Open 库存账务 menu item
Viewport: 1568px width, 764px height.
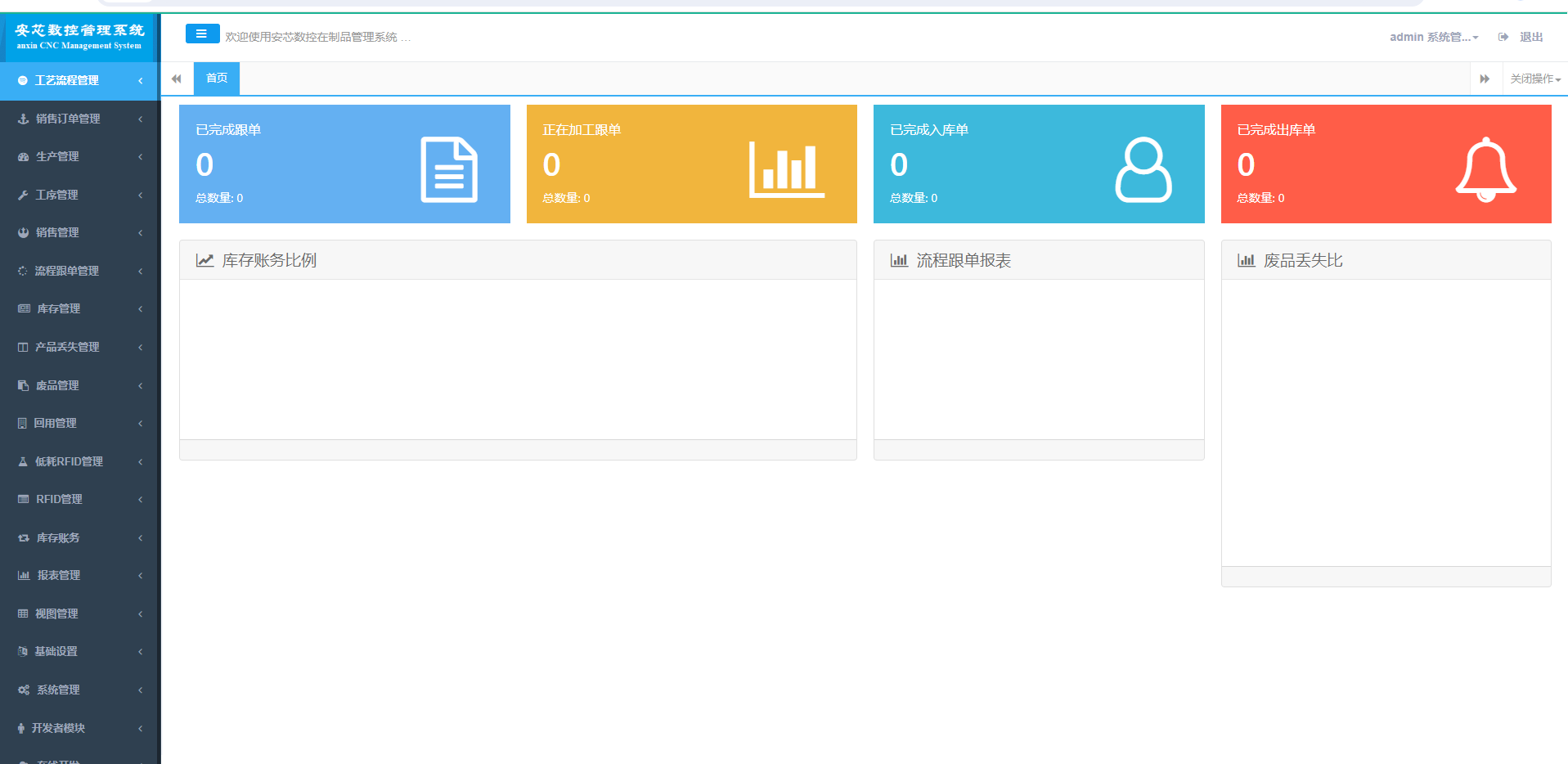pyautogui.click(x=80, y=537)
